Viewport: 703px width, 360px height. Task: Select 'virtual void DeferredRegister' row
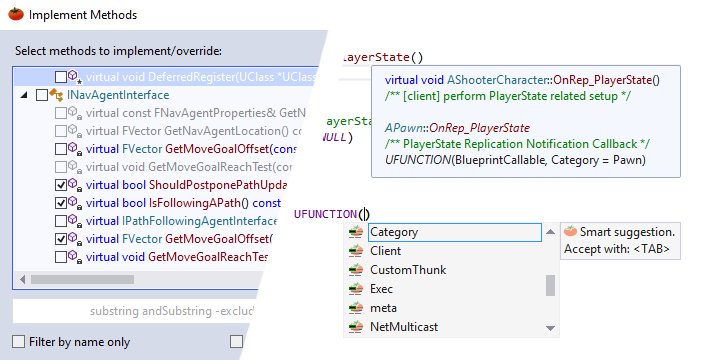click(166, 77)
